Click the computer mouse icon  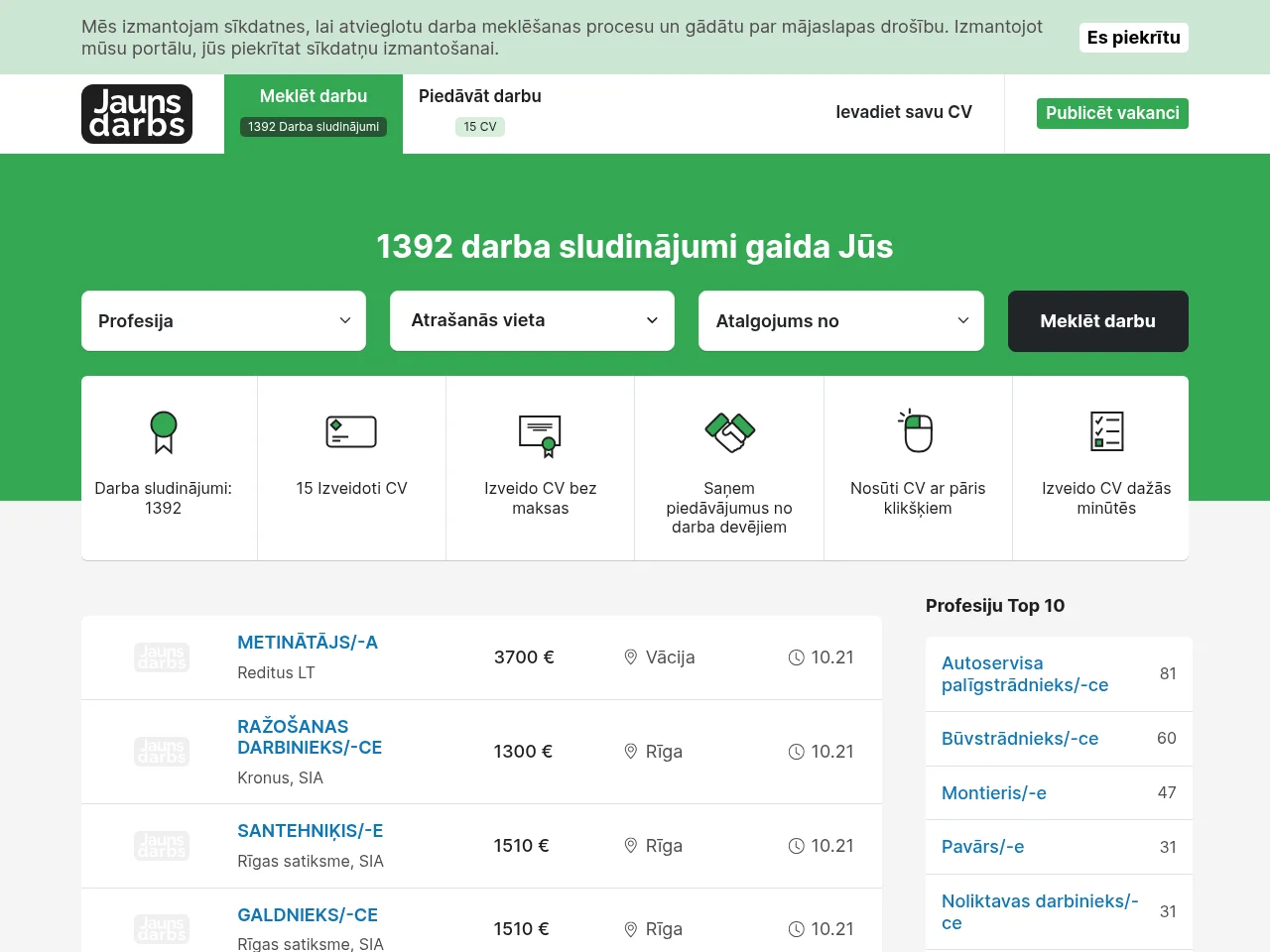pyautogui.click(x=916, y=430)
